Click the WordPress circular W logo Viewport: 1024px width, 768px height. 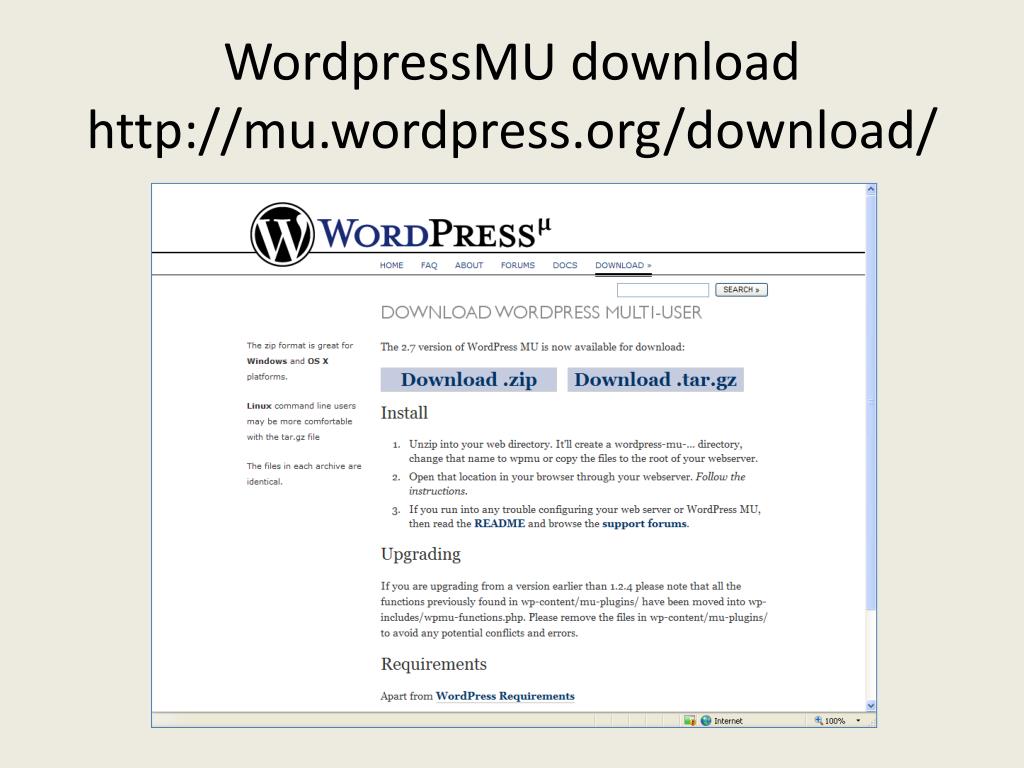282,234
